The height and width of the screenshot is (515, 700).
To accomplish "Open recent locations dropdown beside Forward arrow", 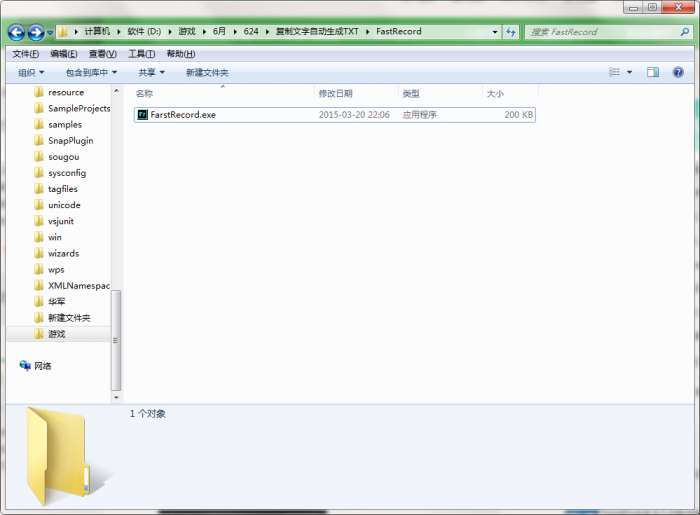I will point(50,33).
